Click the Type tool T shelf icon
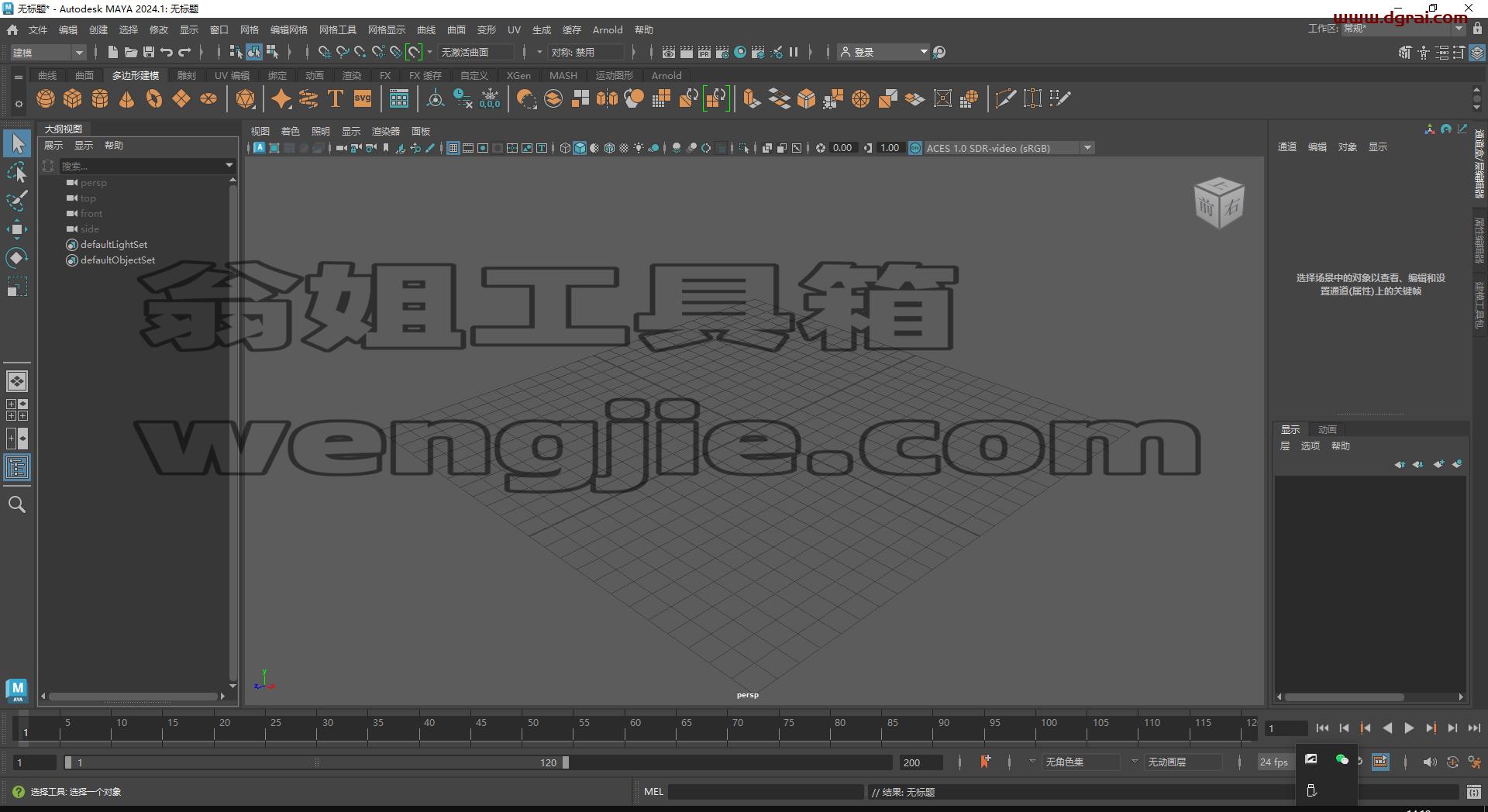The width and height of the screenshot is (1488, 812). coord(336,98)
